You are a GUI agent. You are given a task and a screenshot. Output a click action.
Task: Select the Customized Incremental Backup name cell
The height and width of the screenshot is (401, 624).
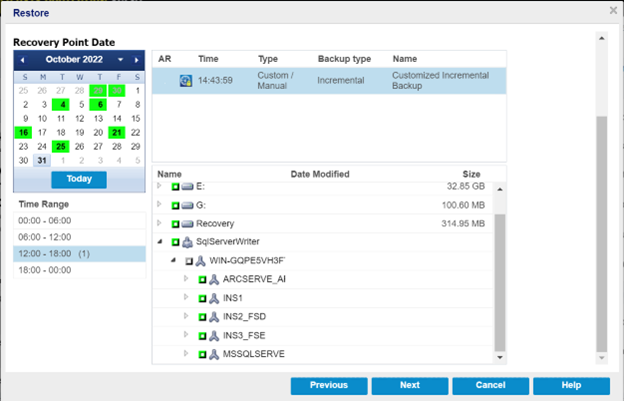441,81
